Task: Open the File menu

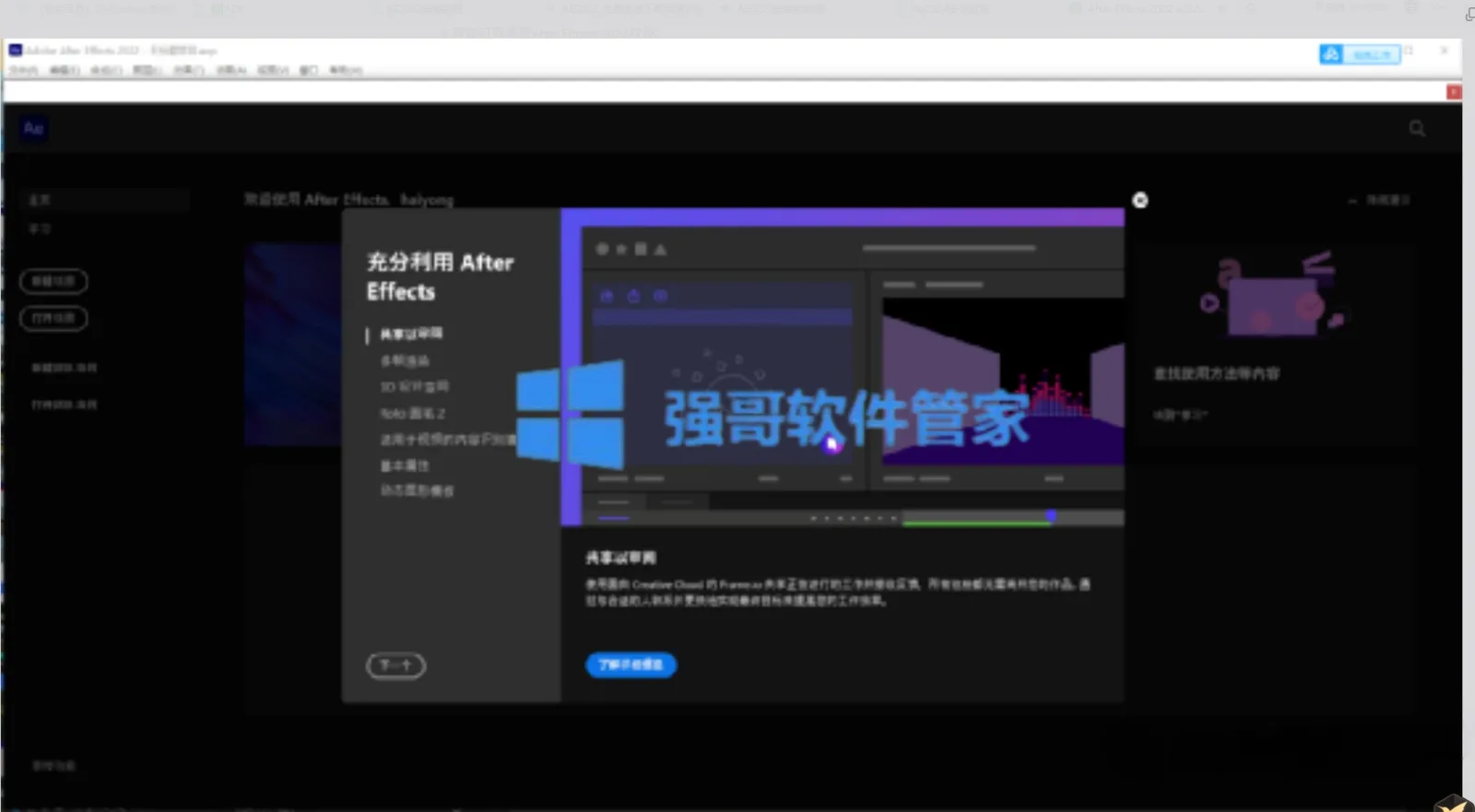Action: pos(23,70)
